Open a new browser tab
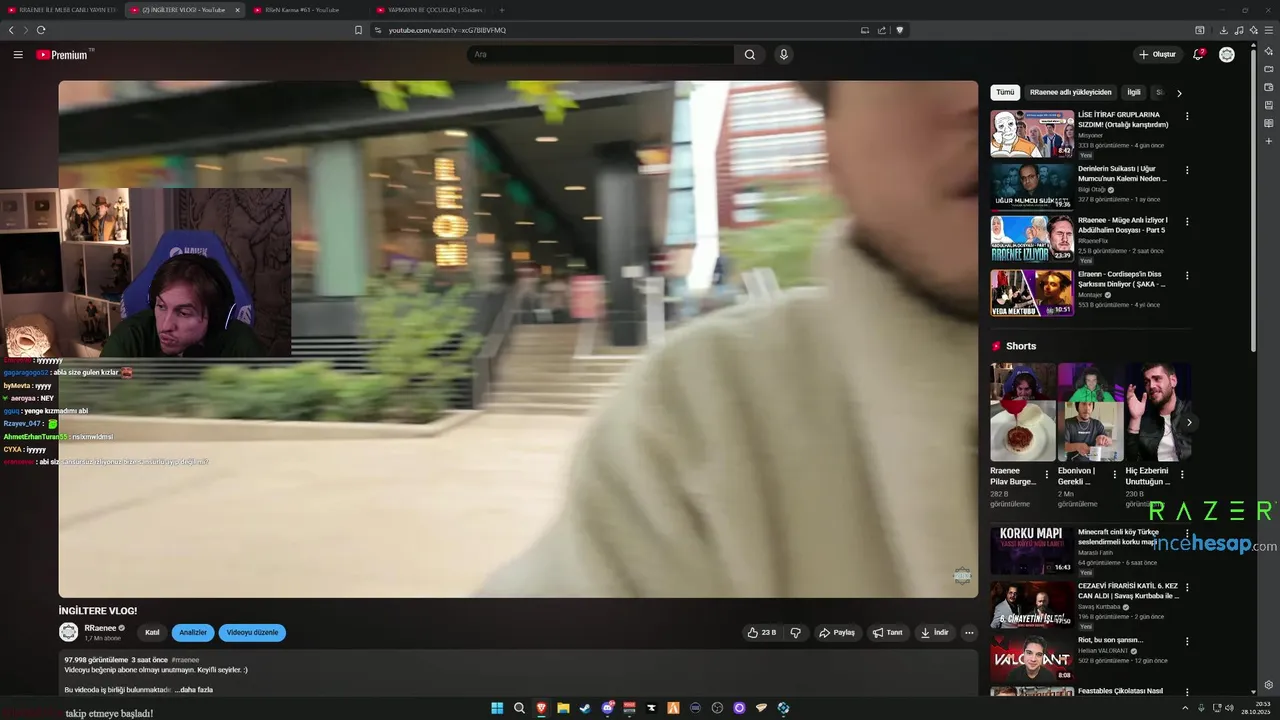Image resolution: width=1280 pixels, height=720 pixels. (x=502, y=10)
